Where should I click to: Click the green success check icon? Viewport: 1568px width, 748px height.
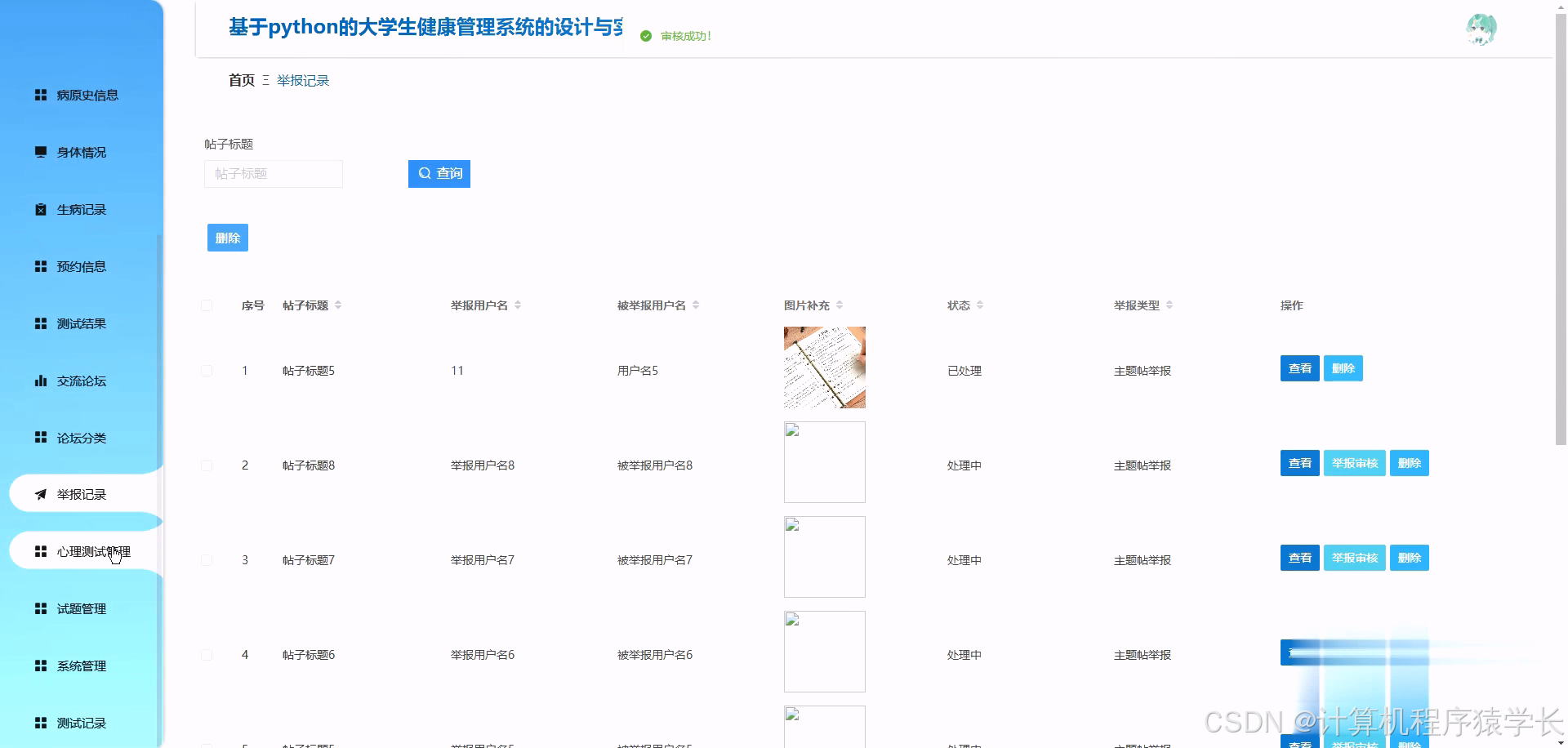646,36
